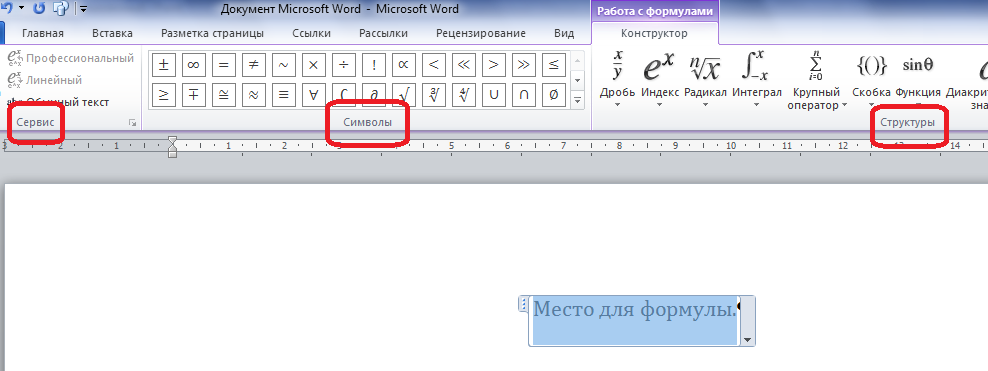The width and height of the screenshot is (988, 371).
Task: Insert the for-all symbol
Action: pyautogui.click(x=314, y=94)
